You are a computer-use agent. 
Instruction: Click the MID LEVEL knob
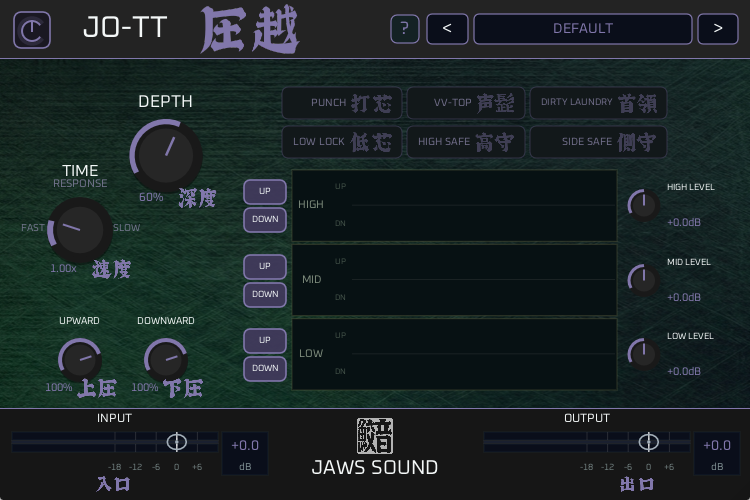pyautogui.click(x=644, y=280)
